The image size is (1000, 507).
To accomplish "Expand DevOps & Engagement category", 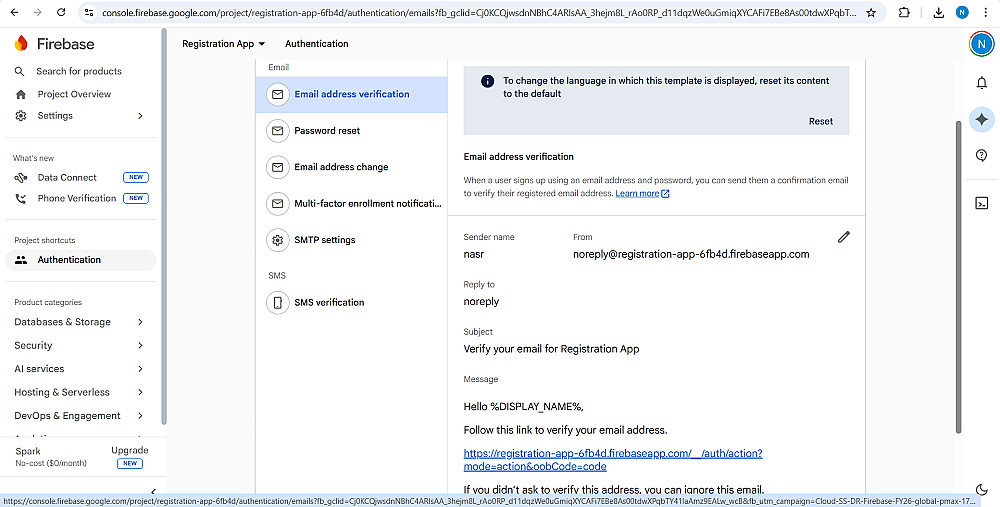I will click(140, 416).
